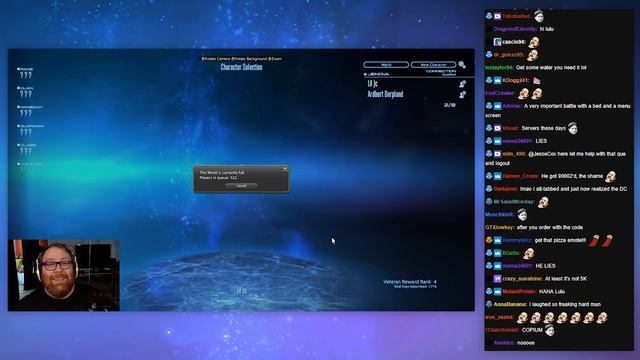Click the emote after Mr SaladMonday
The image size is (640, 360).
pyautogui.click(x=543, y=202)
